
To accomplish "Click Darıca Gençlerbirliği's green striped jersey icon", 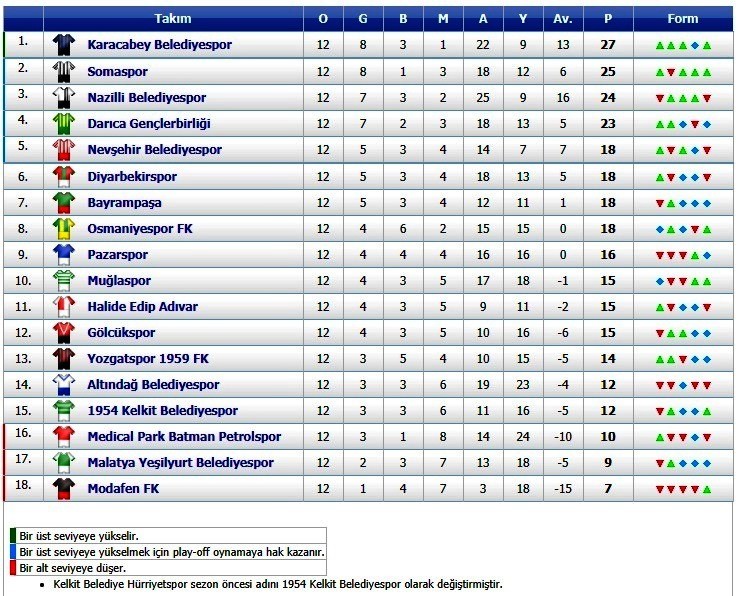I will point(64,123).
